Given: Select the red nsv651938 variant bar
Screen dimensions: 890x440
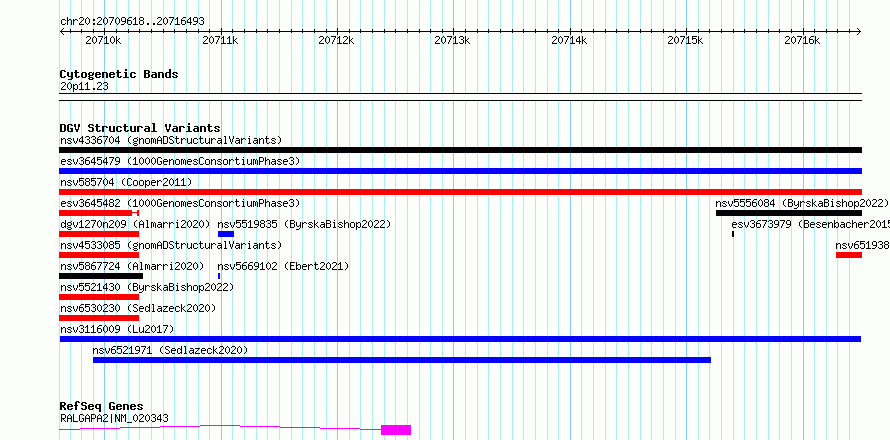Looking at the screenshot, I should click(849, 255).
